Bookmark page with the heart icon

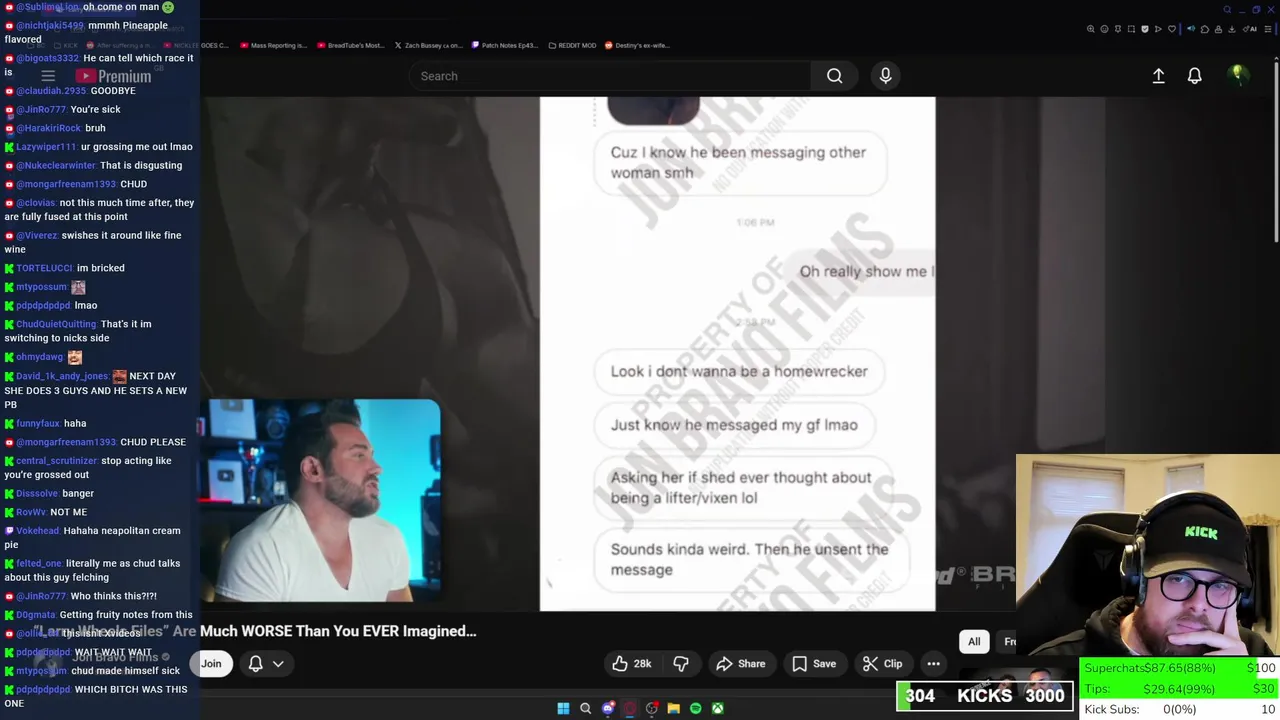(1172, 29)
